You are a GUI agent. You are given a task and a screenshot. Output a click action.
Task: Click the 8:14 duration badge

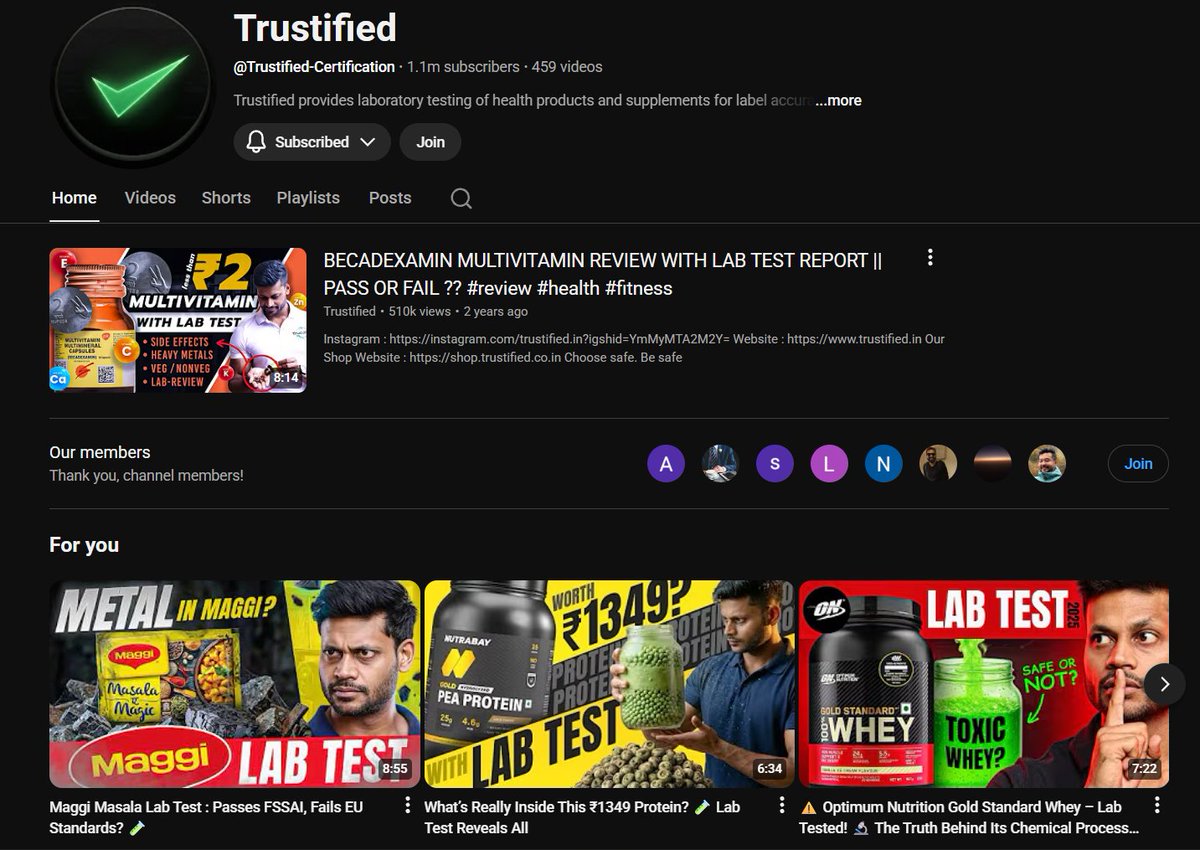click(286, 378)
